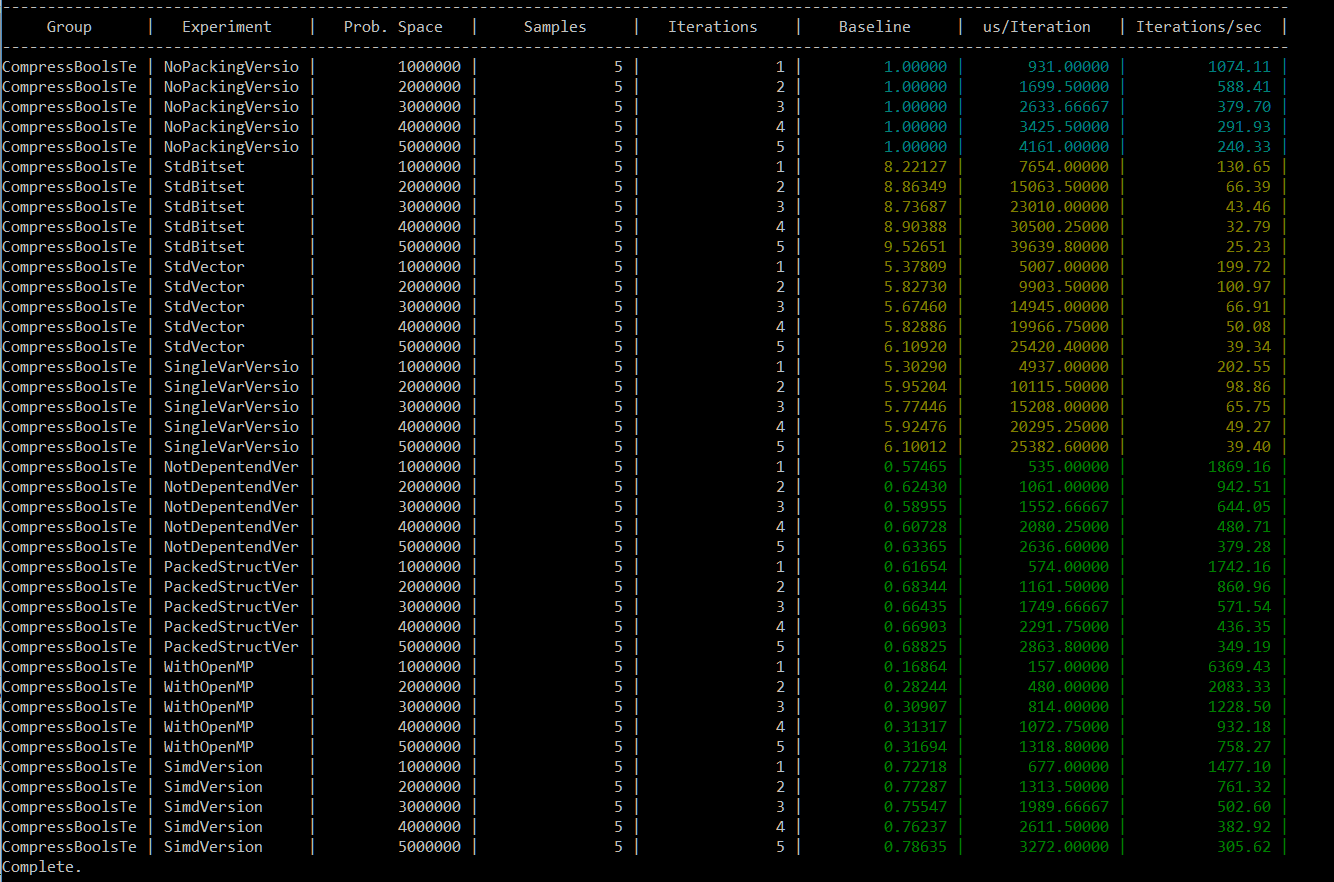Click the Iterations/sec value "382.92"

coord(1244,827)
